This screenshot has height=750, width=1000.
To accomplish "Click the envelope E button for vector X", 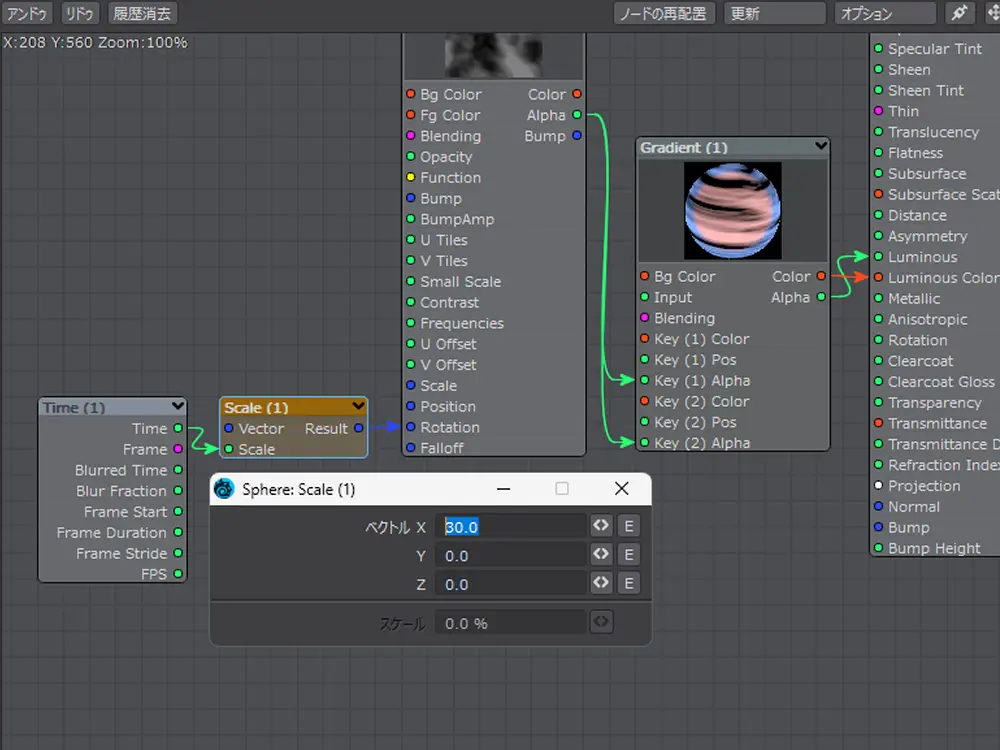I will (x=629, y=526).
